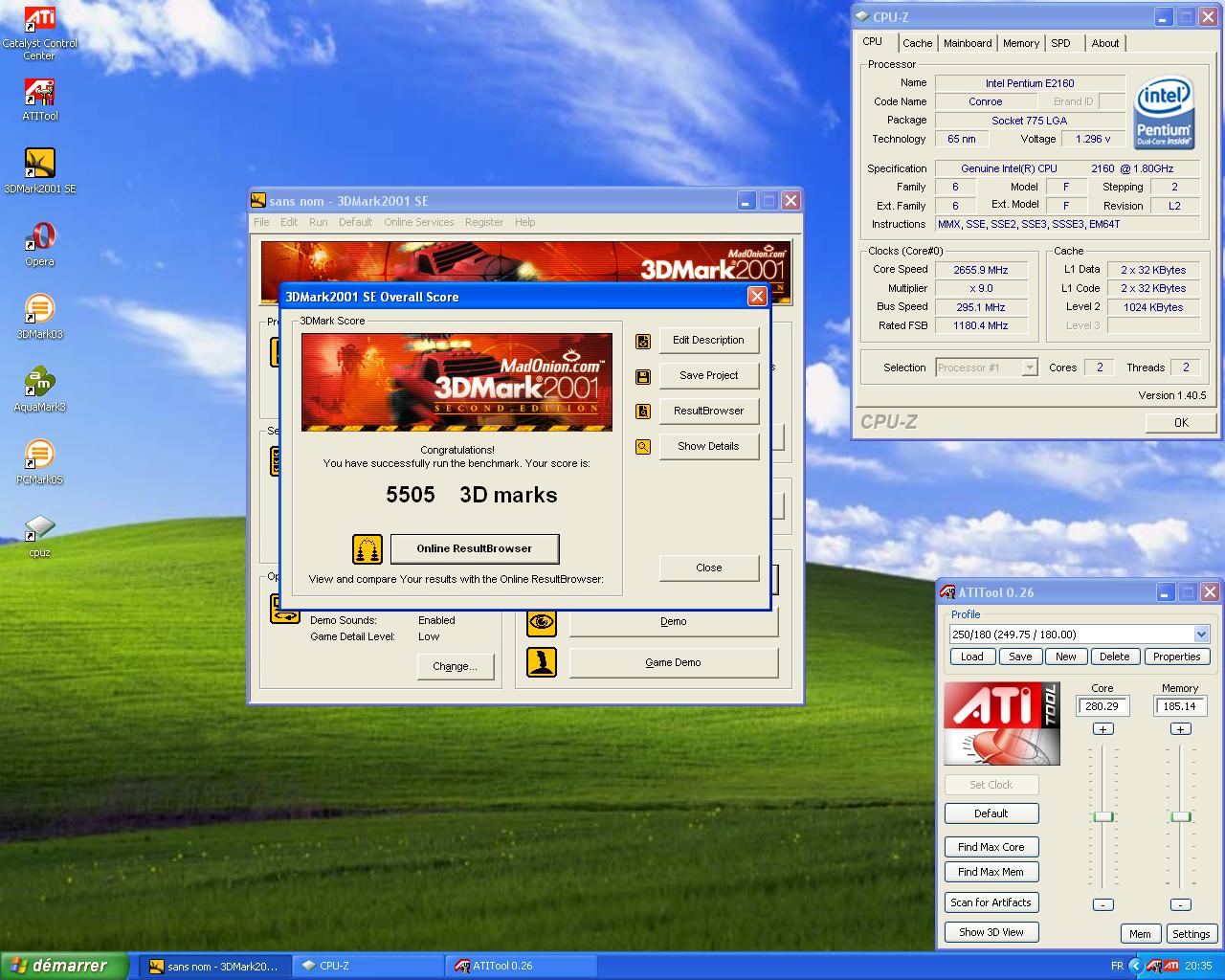1225x980 pixels.
Task: Click the Save Project floppy disk icon
Action: pyautogui.click(x=643, y=376)
